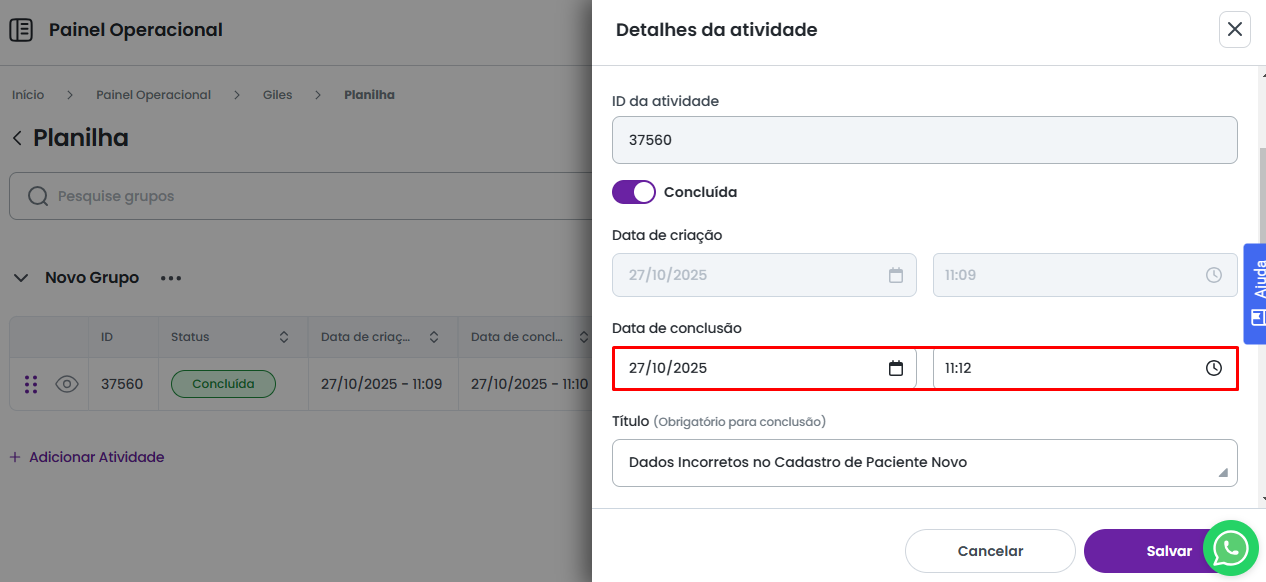
Task: Go to Início in the breadcrumb
Action: [28, 95]
